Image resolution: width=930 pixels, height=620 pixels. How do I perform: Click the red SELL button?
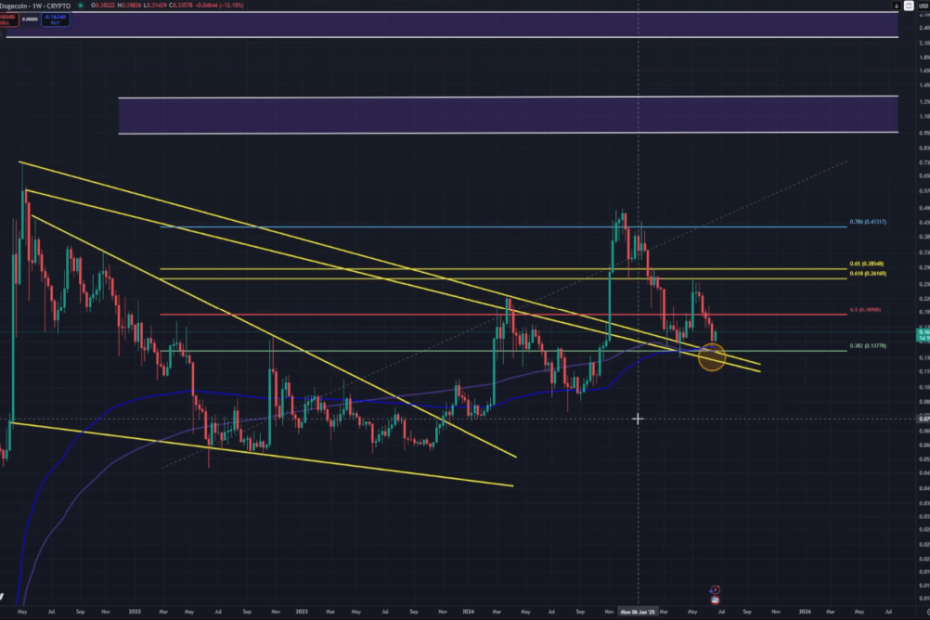(x=7, y=18)
